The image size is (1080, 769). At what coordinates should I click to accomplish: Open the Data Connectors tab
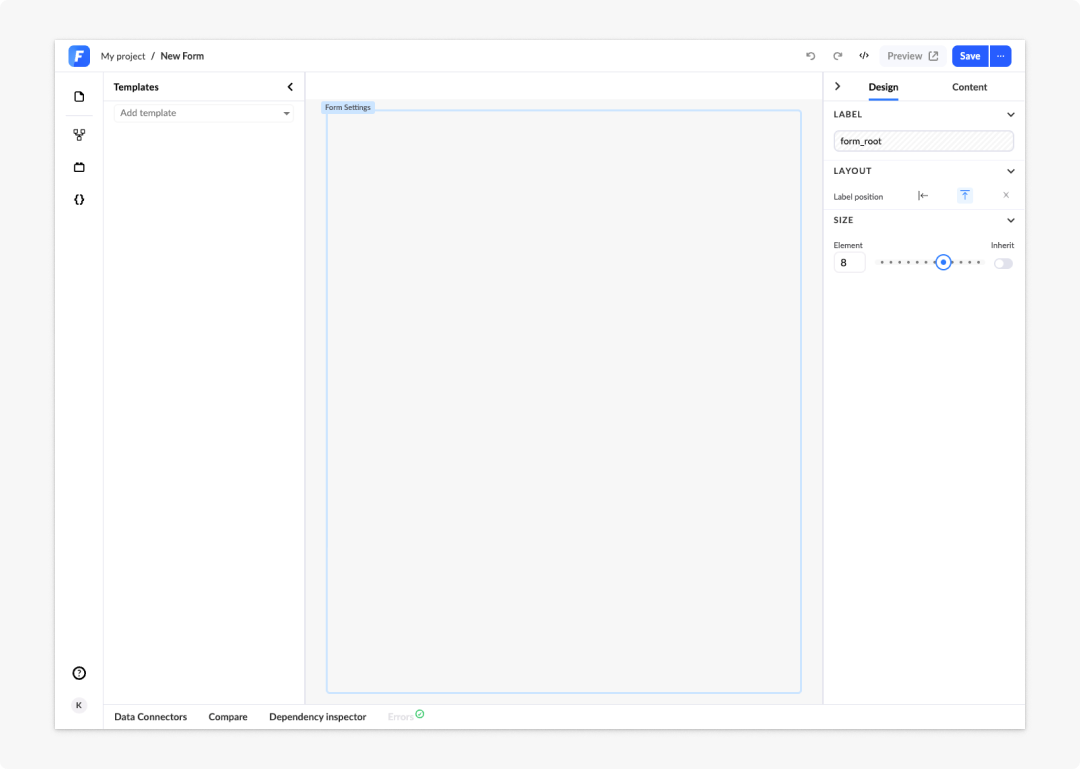[151, 717]
